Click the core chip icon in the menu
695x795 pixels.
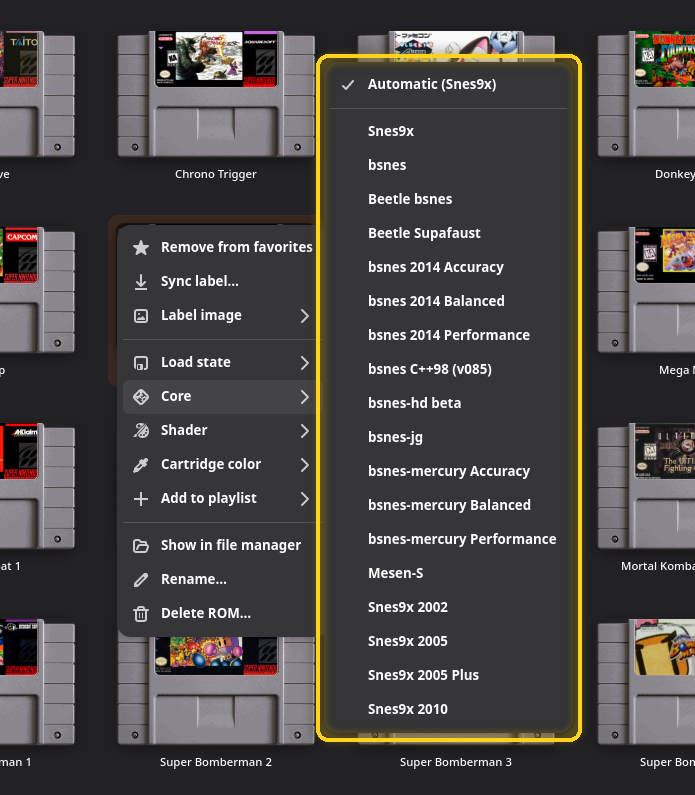(141, 396)
